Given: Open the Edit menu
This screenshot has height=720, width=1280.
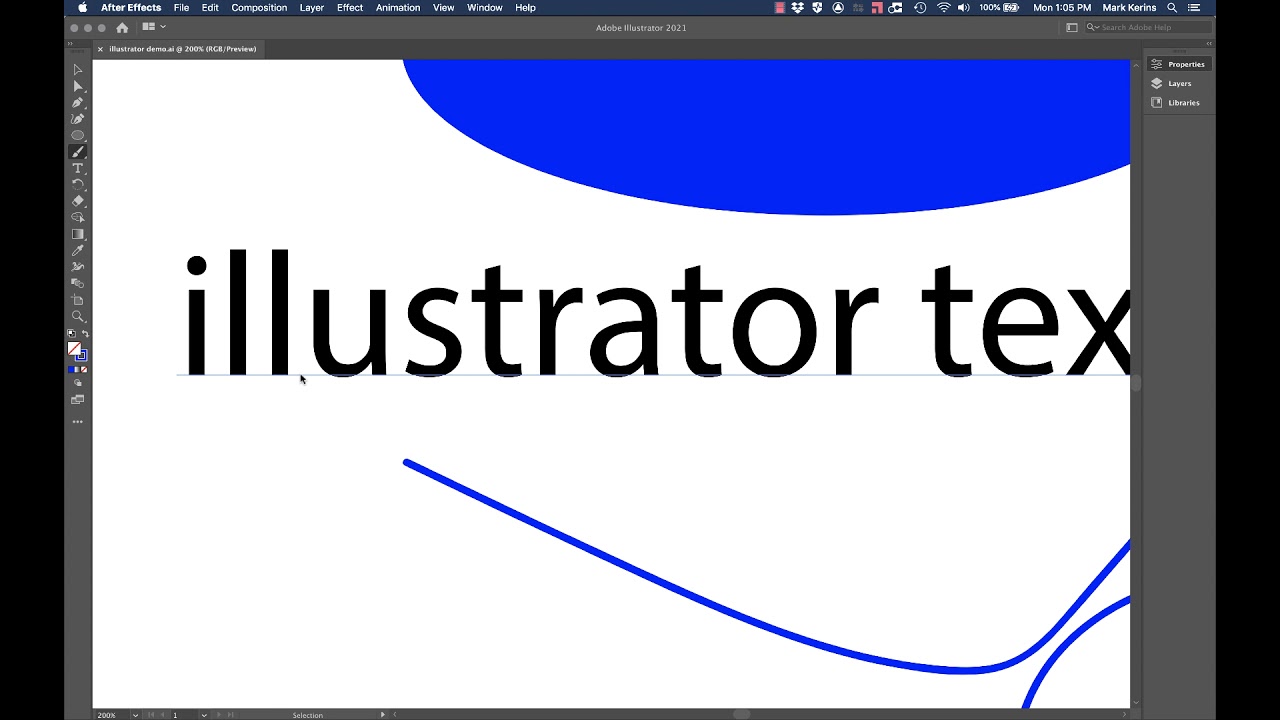Looking at the screenshot, I should (x=210, y=7).
